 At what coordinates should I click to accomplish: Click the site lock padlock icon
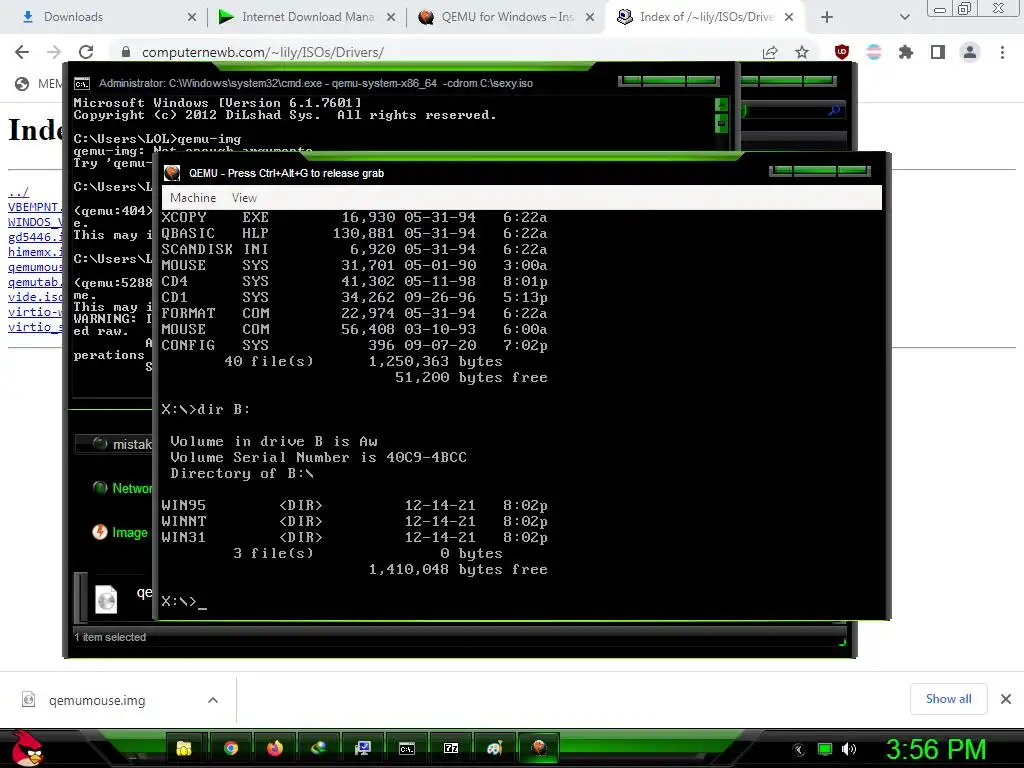tap(127, 52)
